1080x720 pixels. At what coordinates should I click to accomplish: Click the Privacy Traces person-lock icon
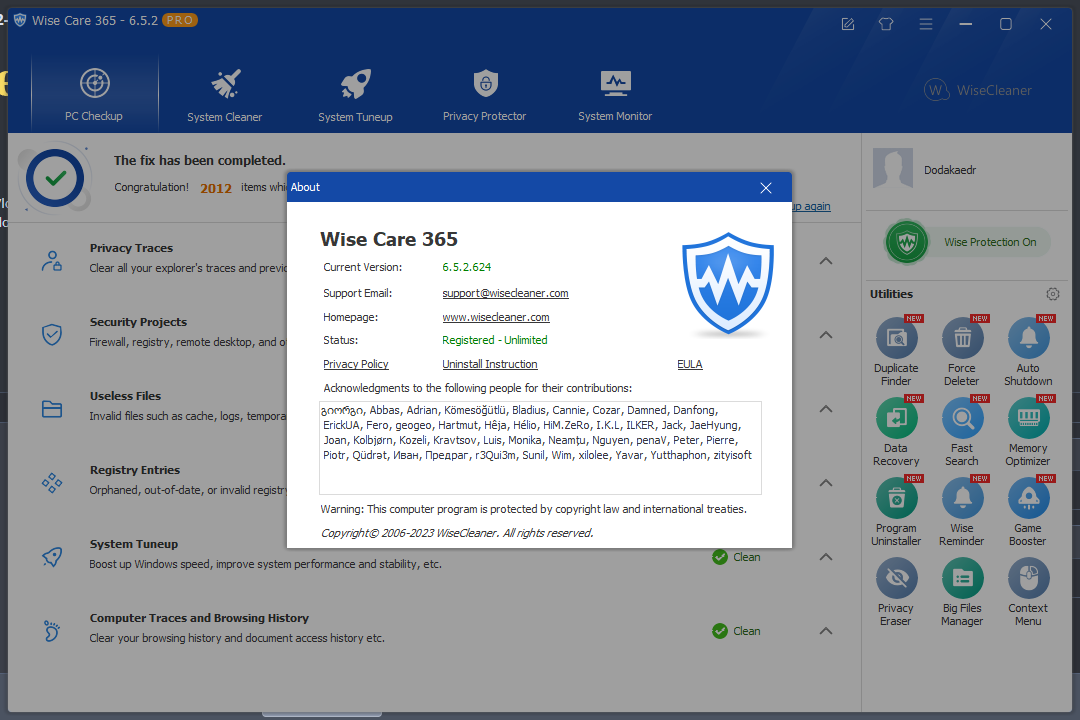(x=52, y=261)
